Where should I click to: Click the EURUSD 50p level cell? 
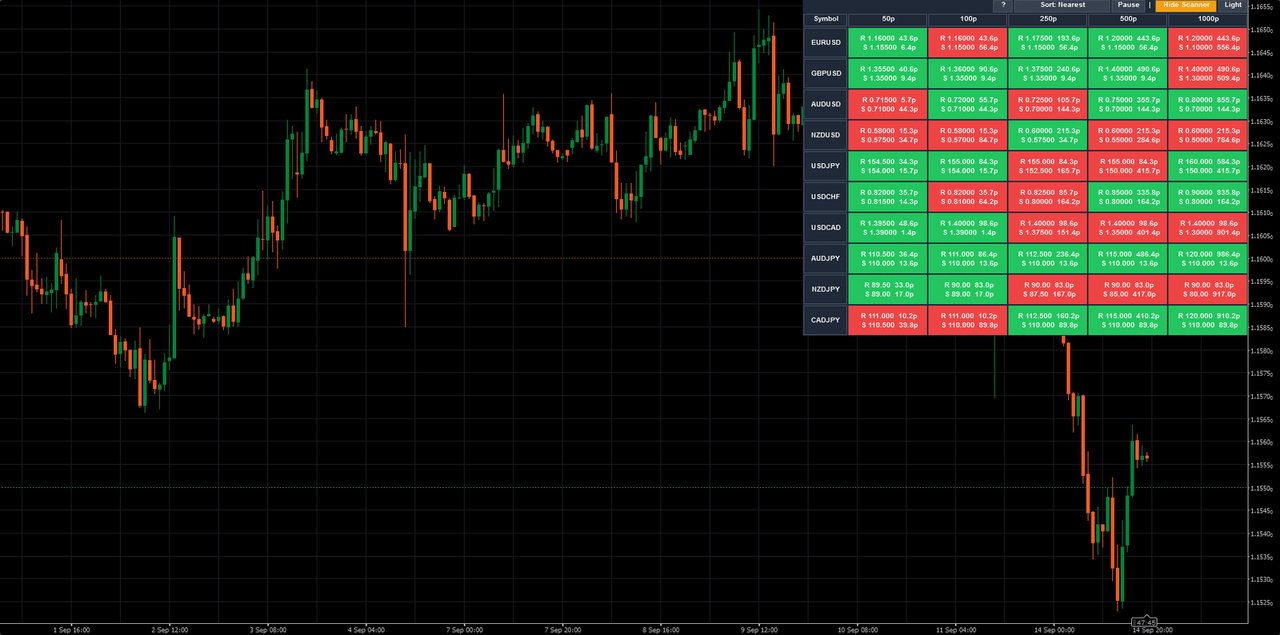pyautogui.click(x=888, y=42)
